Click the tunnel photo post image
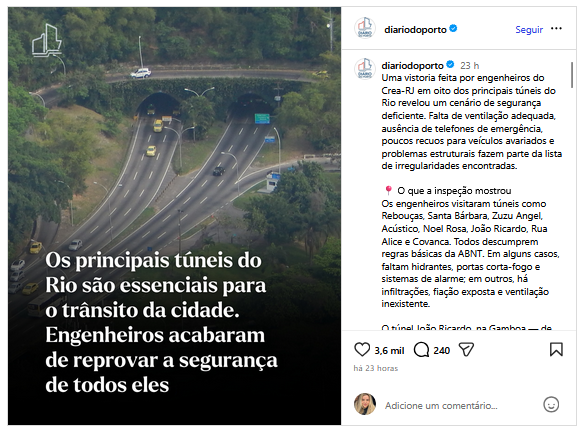This screenshot has height=436, width=586. coord(174,216)
